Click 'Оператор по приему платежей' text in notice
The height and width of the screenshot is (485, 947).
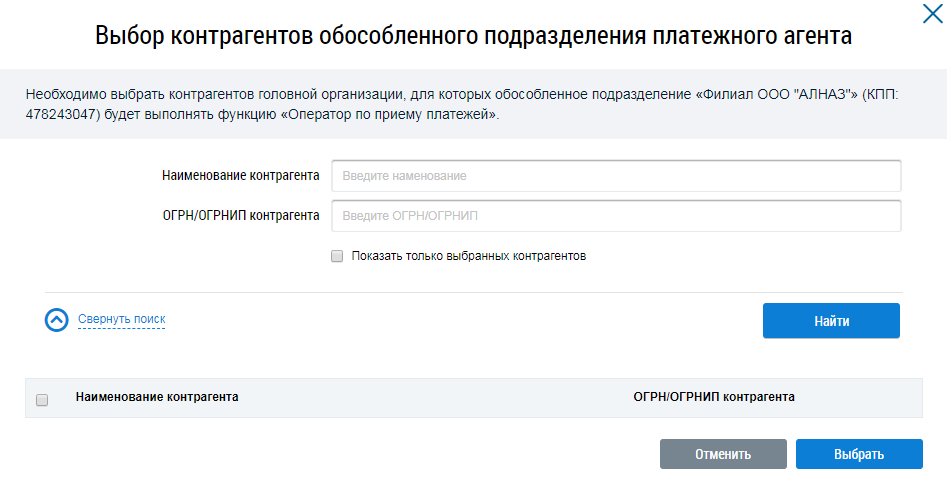point(389,115)
